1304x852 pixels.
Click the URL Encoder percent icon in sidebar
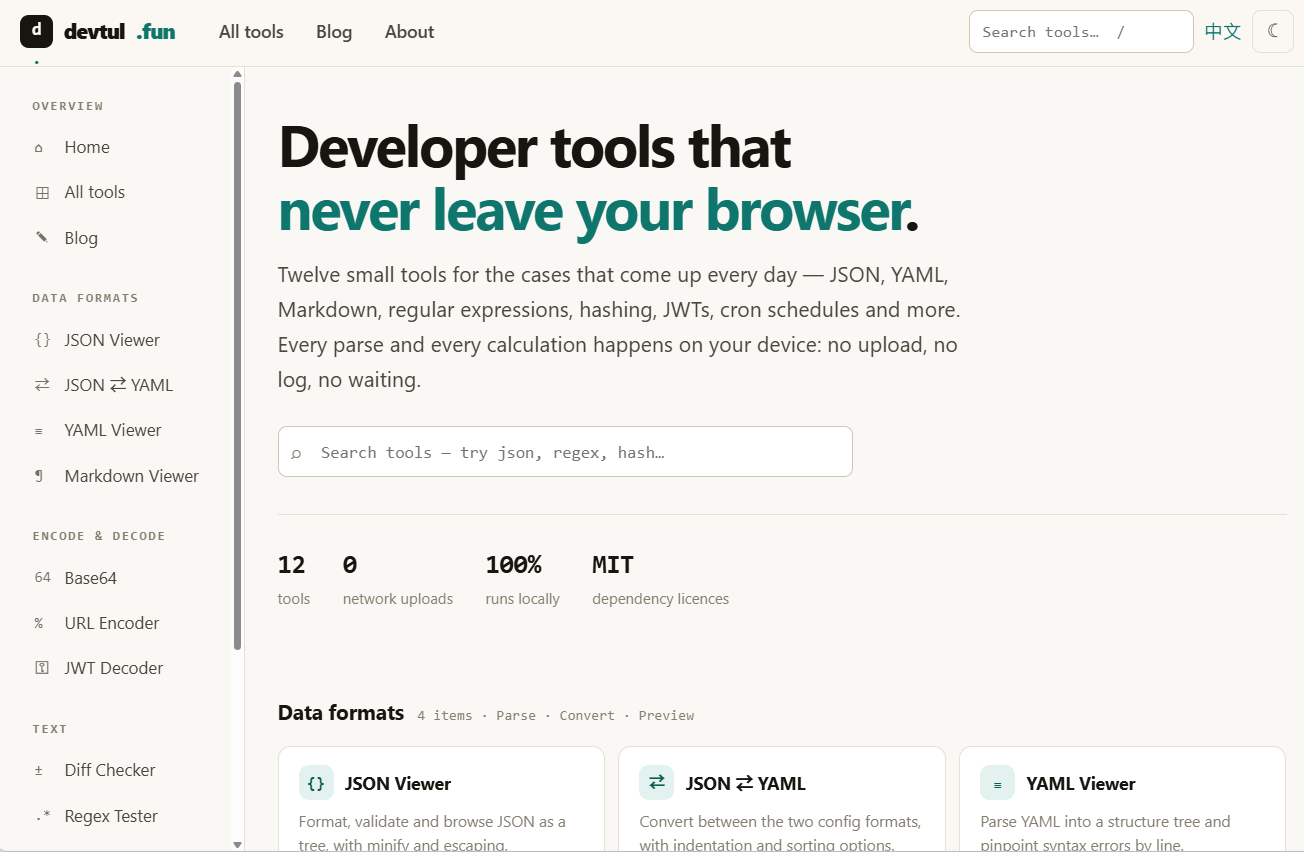click(39, 623)
